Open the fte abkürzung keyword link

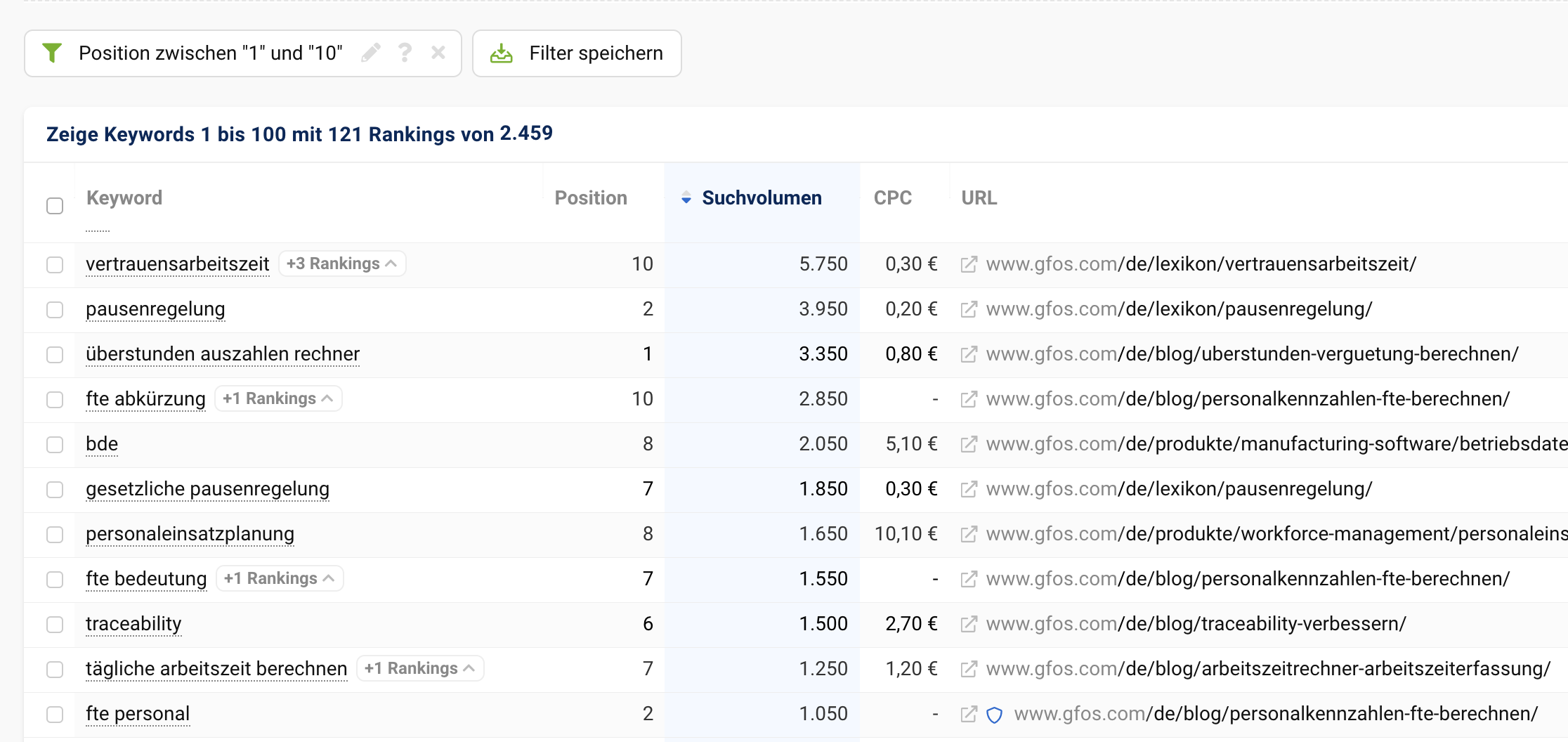[x=145, y=399]
